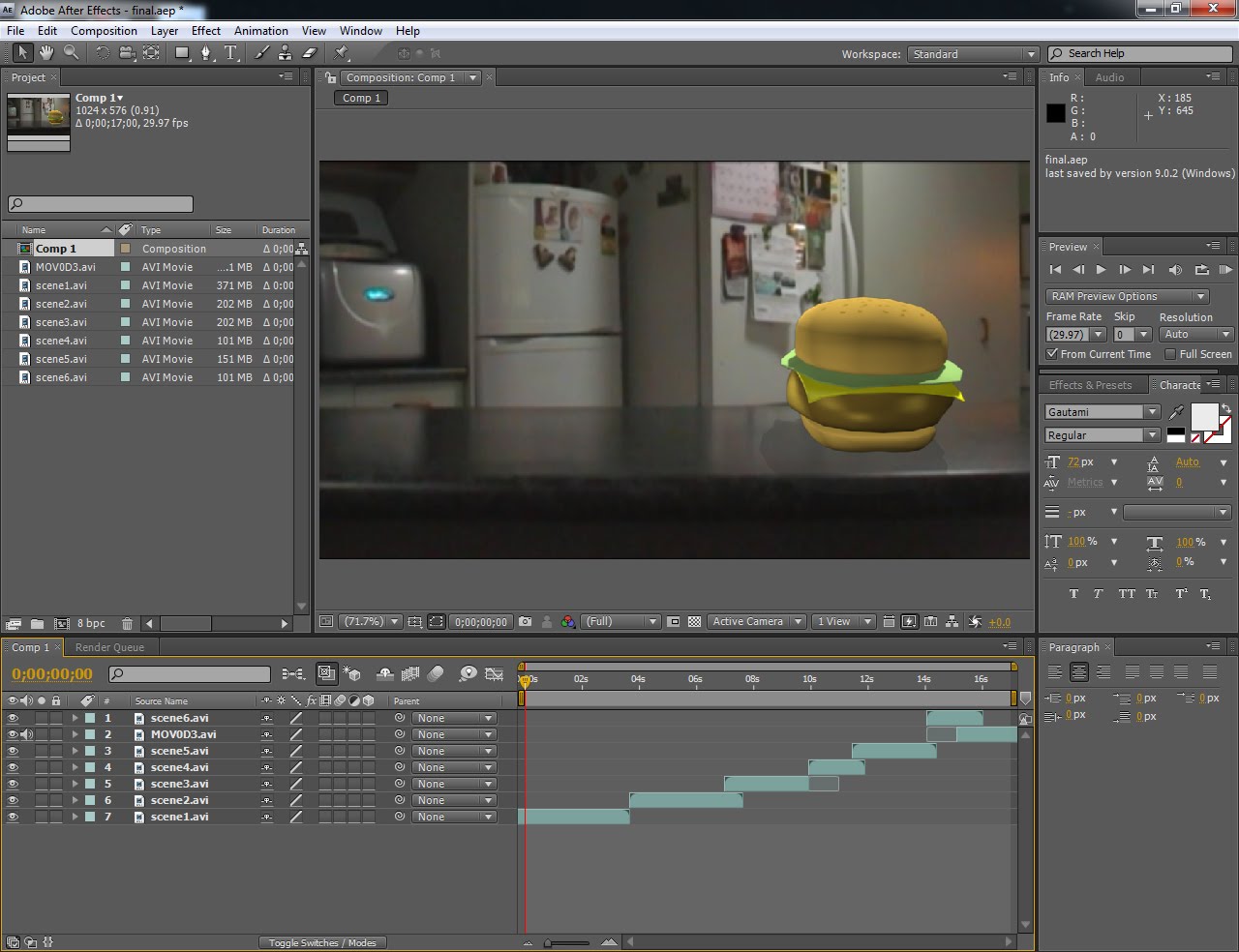Select the Pen tool
The width and height of the screenshot is (1239, 952).
205,53
